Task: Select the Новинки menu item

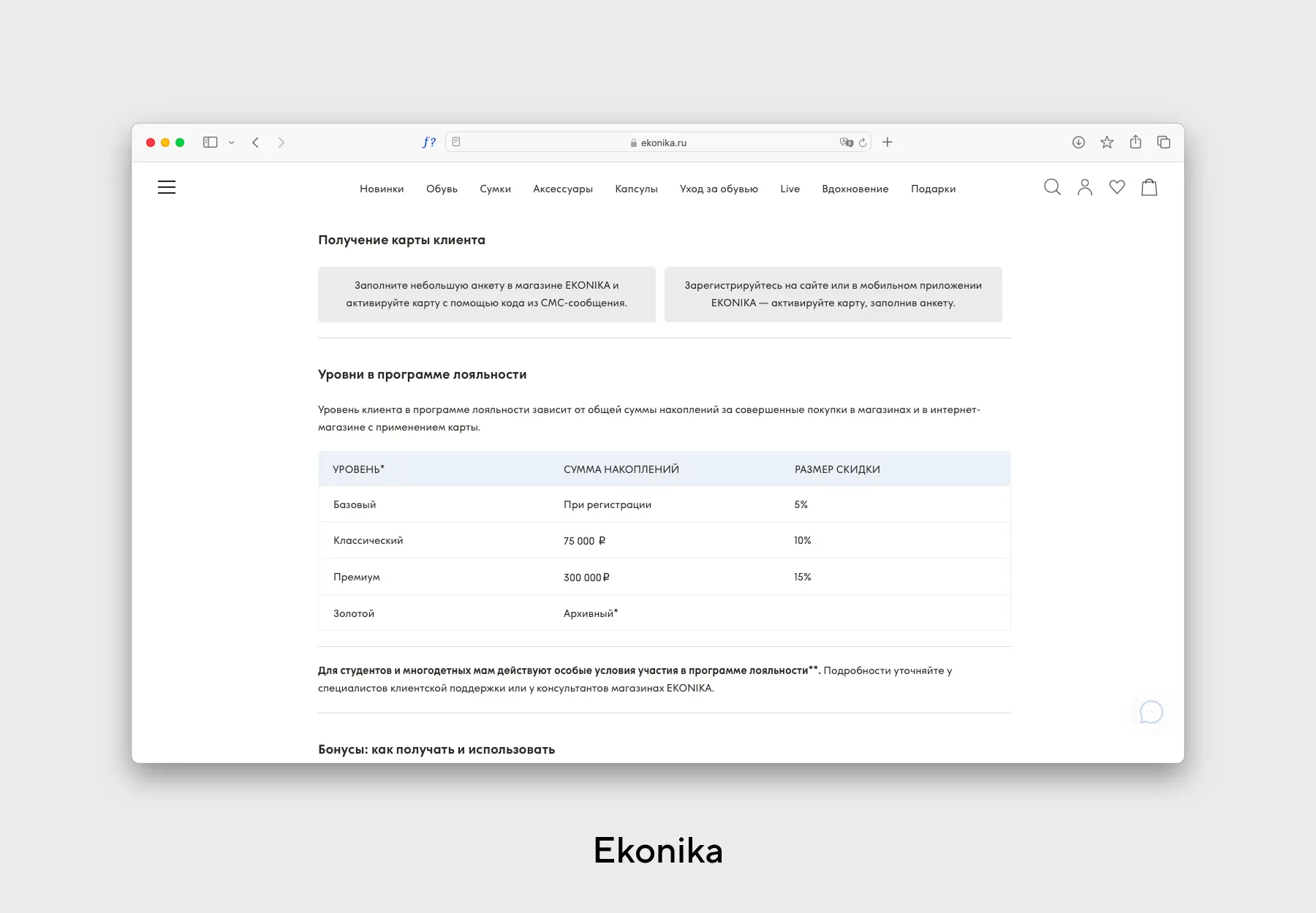Action: tap(381, 189)
